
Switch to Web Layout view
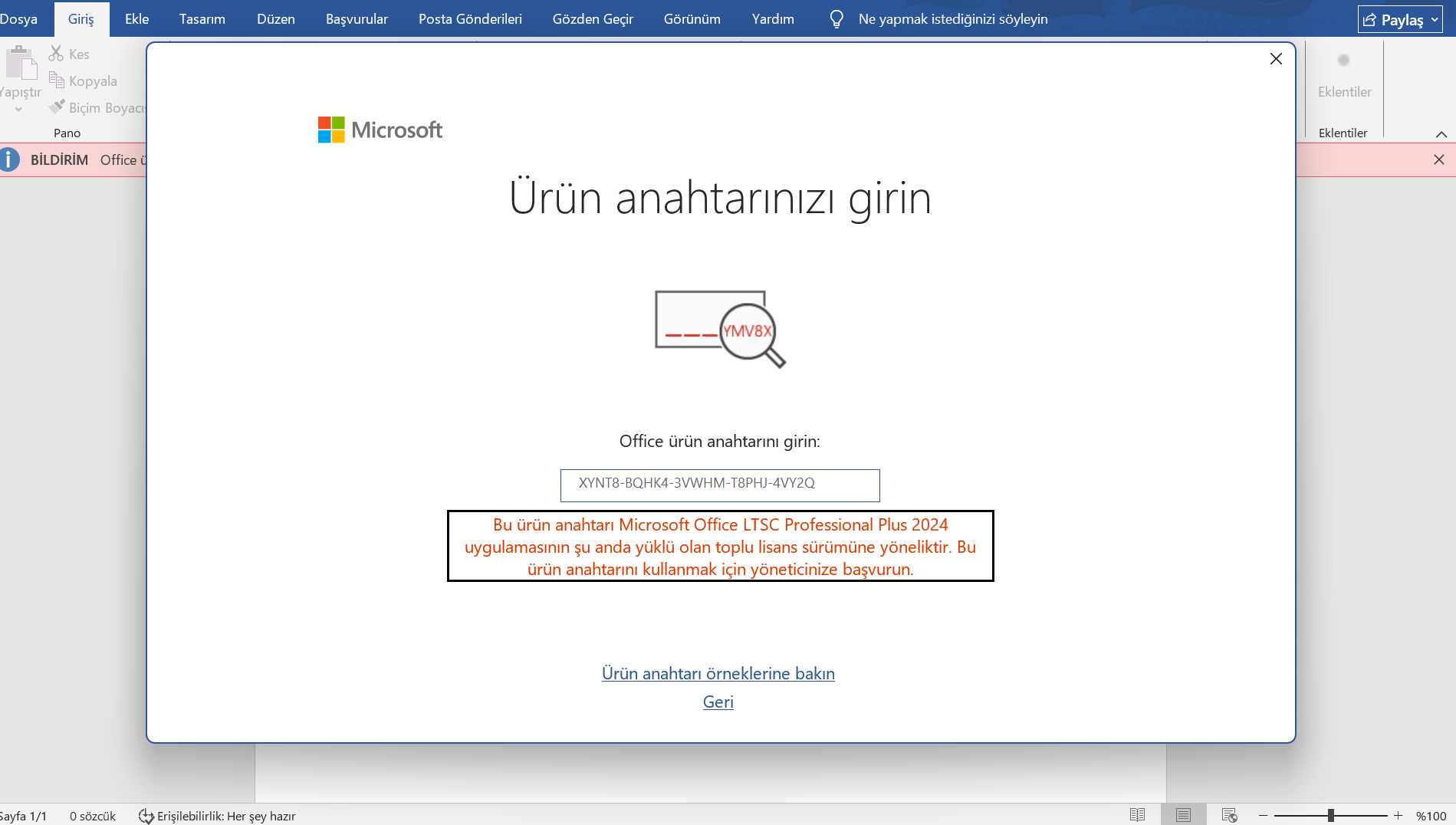tap(1229, 815)
